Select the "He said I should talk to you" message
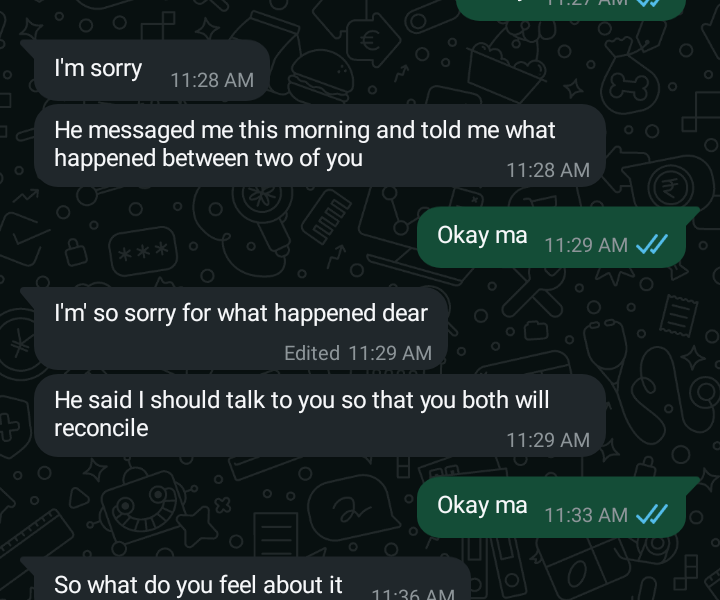The width and height of the screenshot is (720, 600). coord(301,400)
